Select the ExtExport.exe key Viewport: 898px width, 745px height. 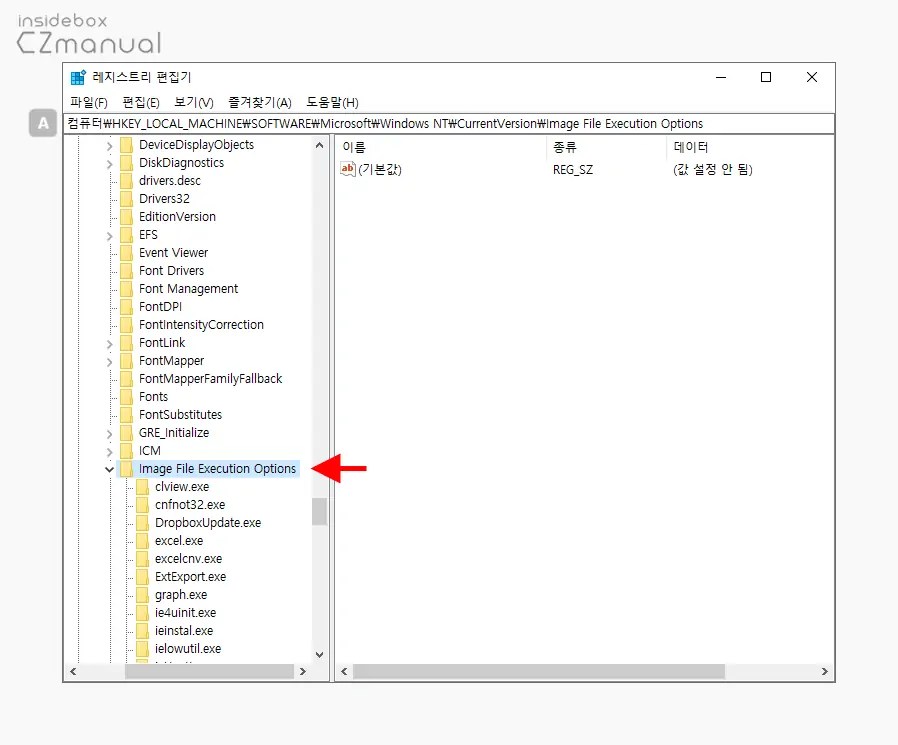(191, 577)
